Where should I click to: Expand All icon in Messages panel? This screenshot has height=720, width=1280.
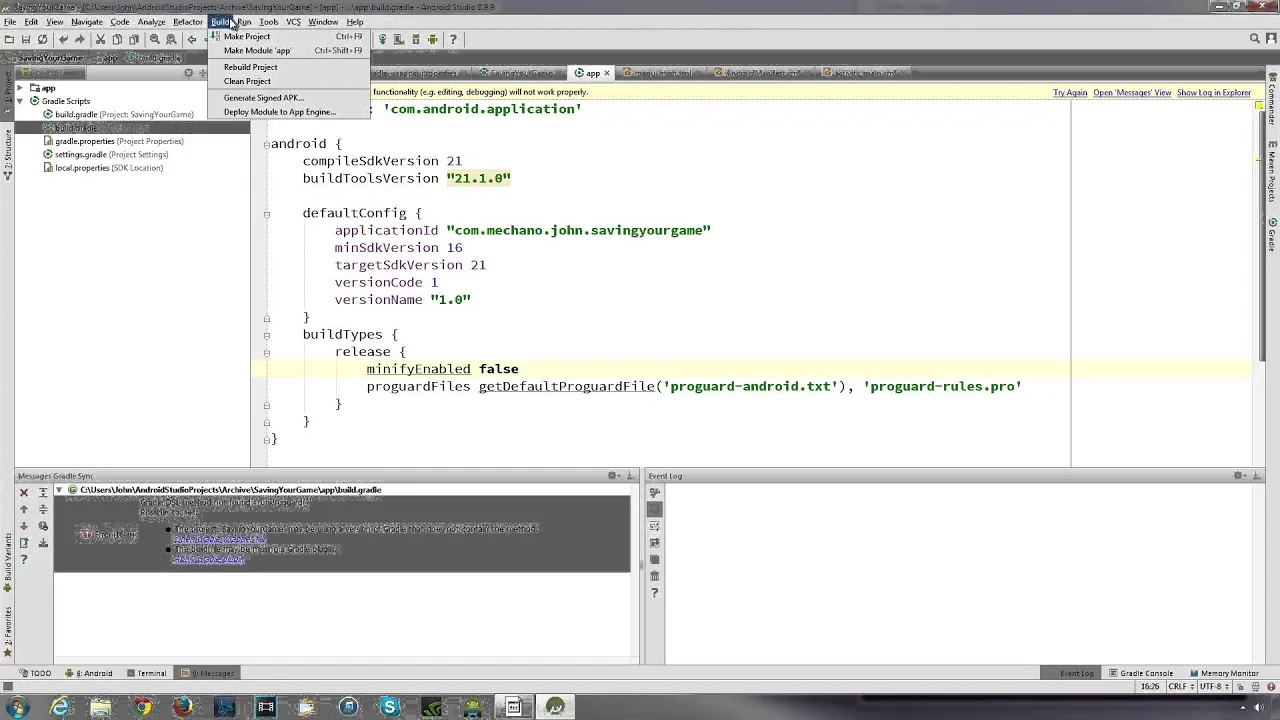[x=43, y=492]
